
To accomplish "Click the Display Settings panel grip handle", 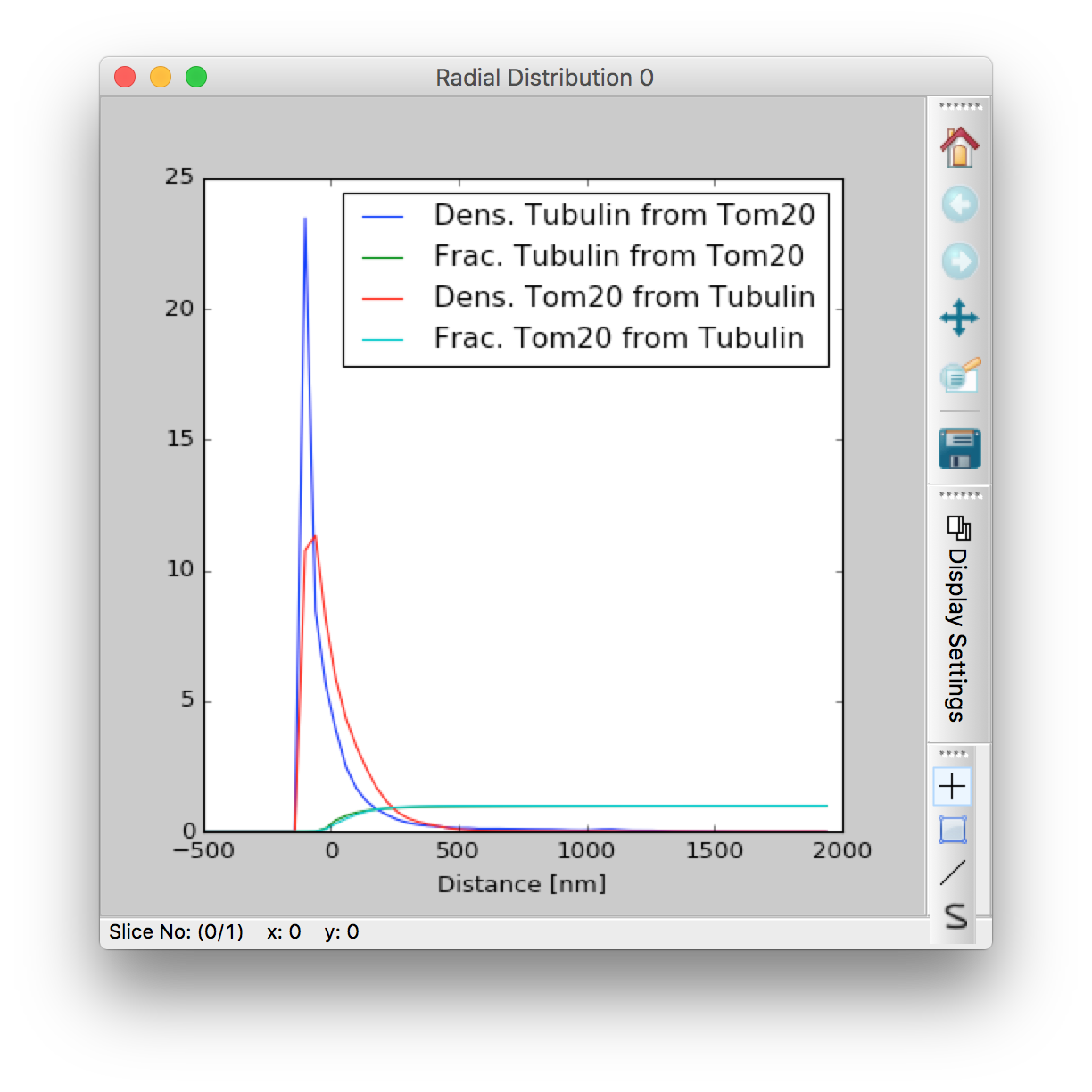I will 959,495.
